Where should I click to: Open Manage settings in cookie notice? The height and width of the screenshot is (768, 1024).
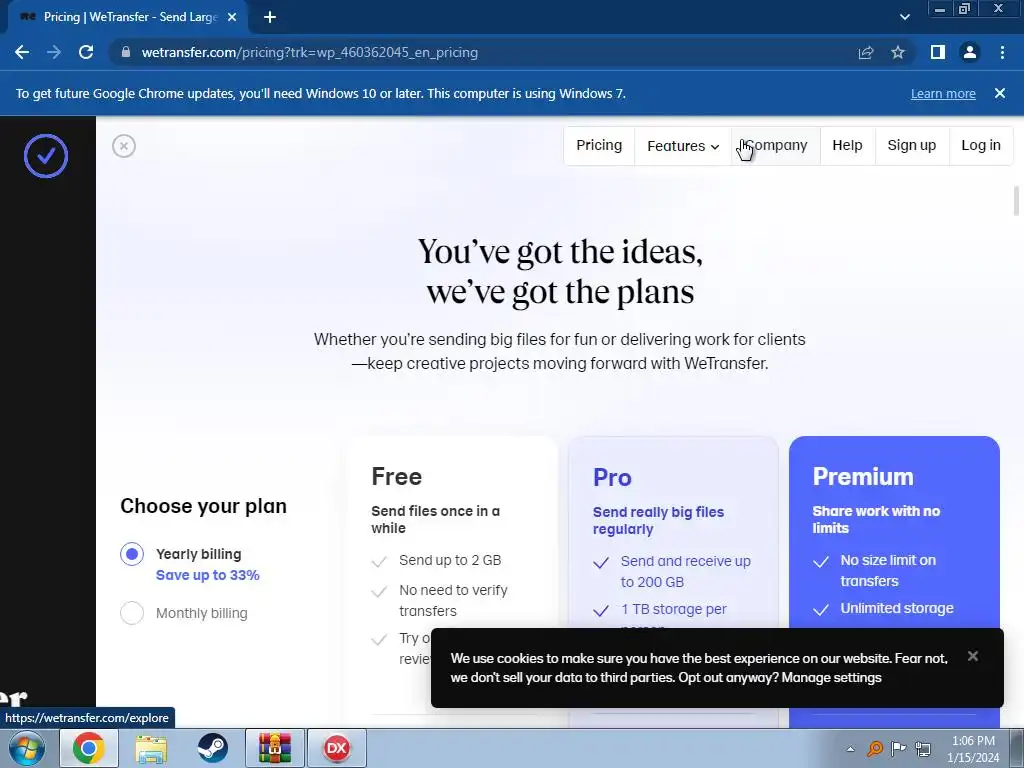(x=831, y=677)
